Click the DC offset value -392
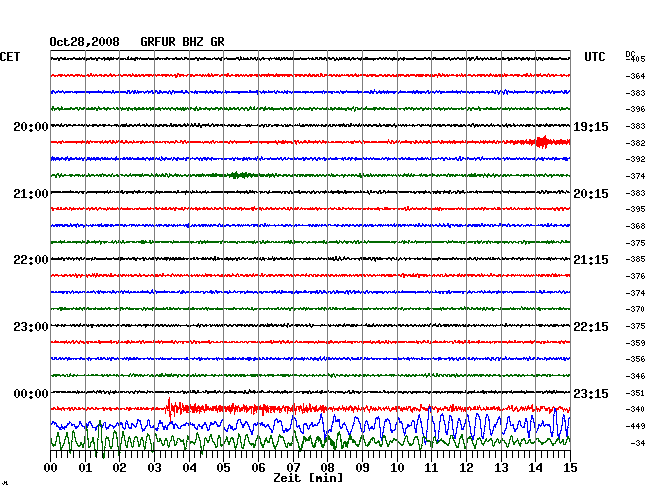The height and width of the screenshot is (494, 650). (x=635, y=159)
